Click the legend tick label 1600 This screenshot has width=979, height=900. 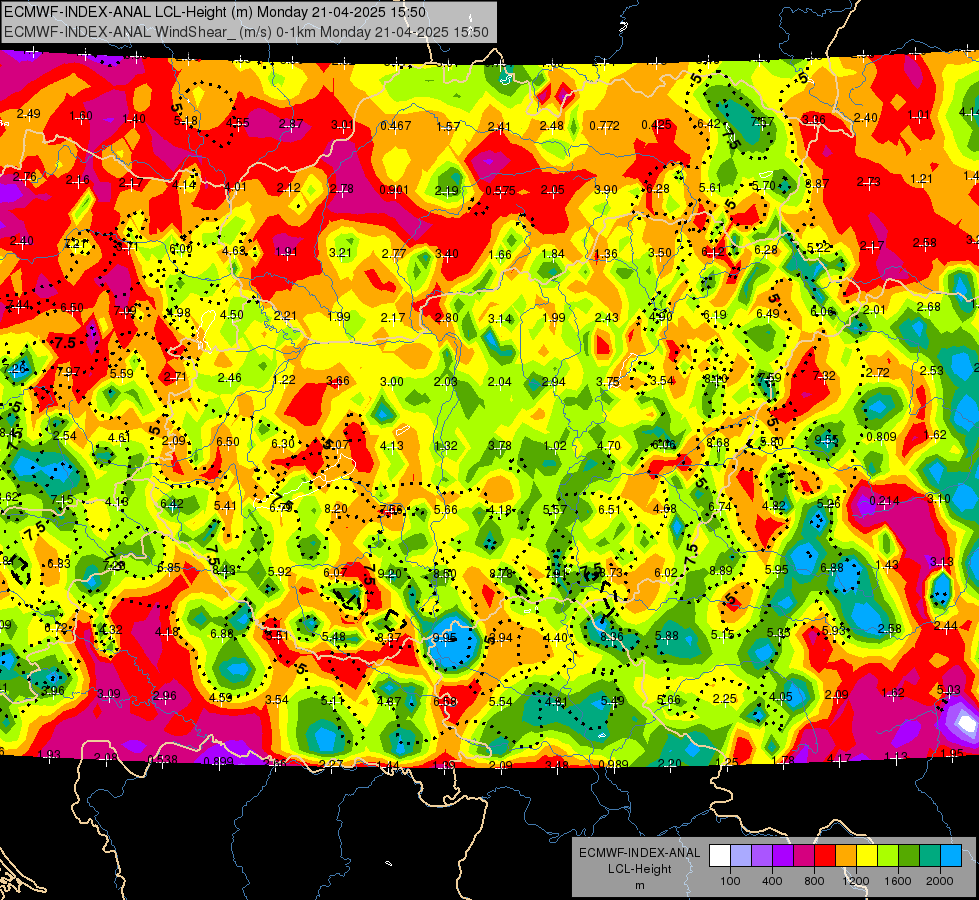point(898,881)
